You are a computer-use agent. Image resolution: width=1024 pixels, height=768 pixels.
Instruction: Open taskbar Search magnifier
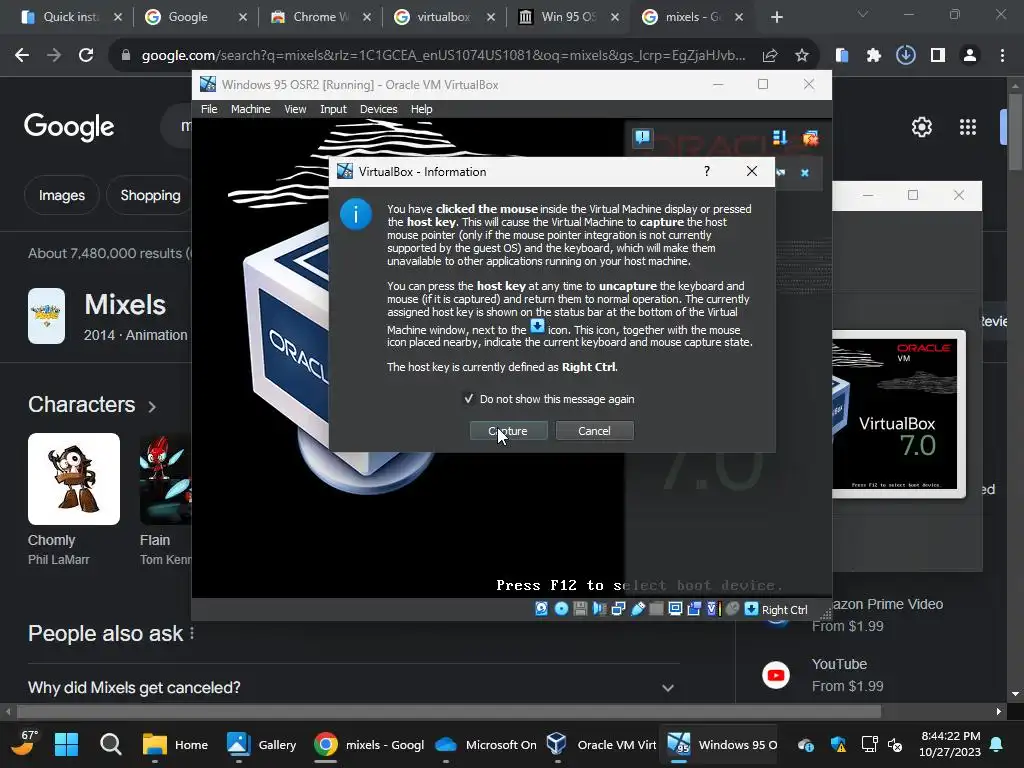(x=110, y=744)
